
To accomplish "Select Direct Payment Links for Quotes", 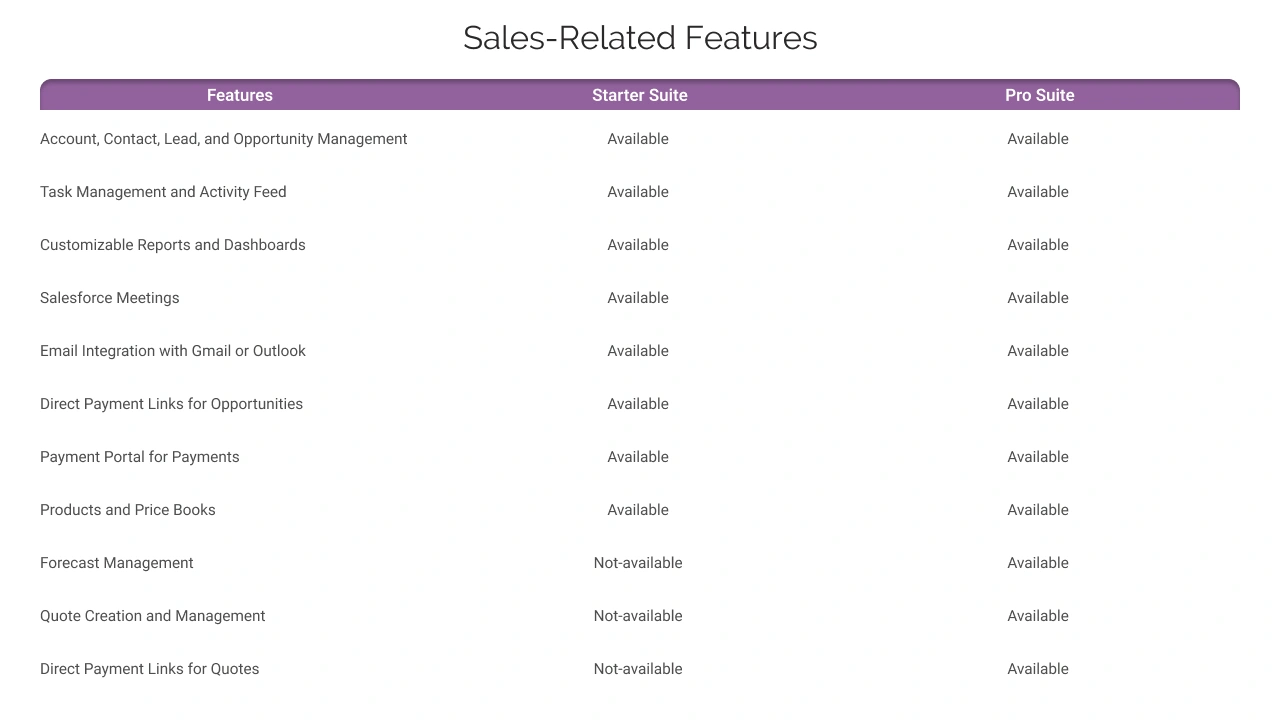I will click(149, 669).
